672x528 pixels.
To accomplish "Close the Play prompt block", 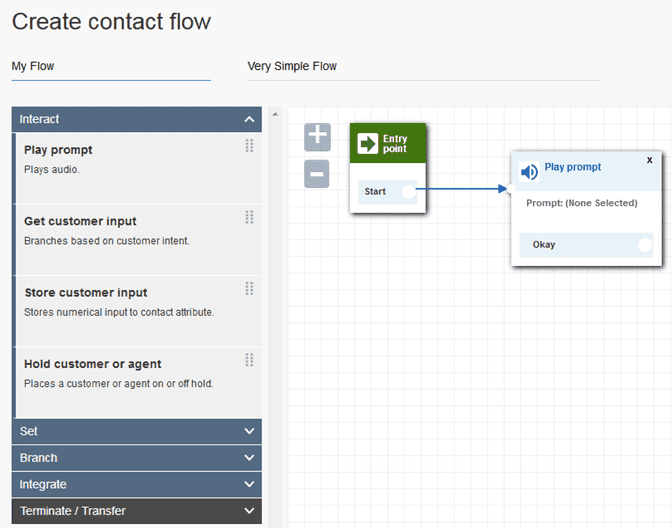I will pyautogui.click(x=649, y=160).
